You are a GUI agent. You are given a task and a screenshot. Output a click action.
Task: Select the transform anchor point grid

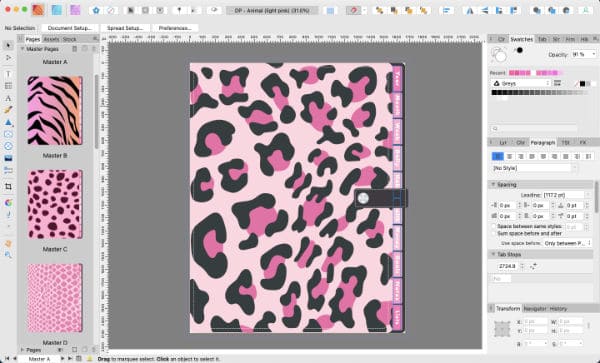pos(502,329)
